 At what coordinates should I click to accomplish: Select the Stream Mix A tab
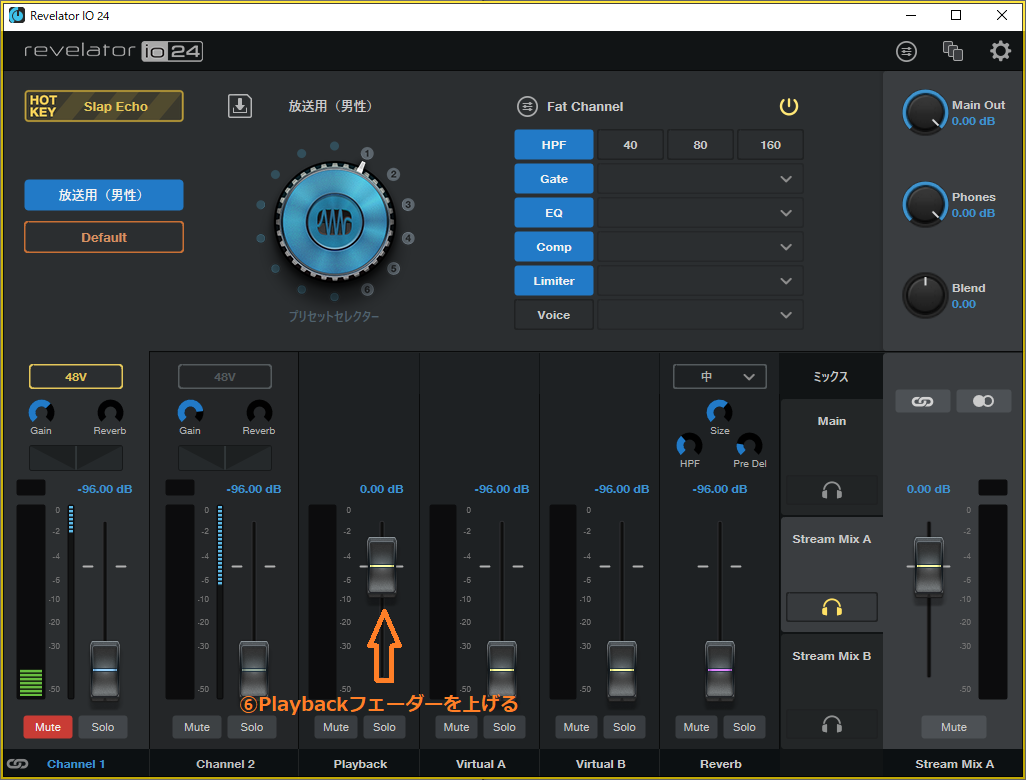[x=832, y=539]
